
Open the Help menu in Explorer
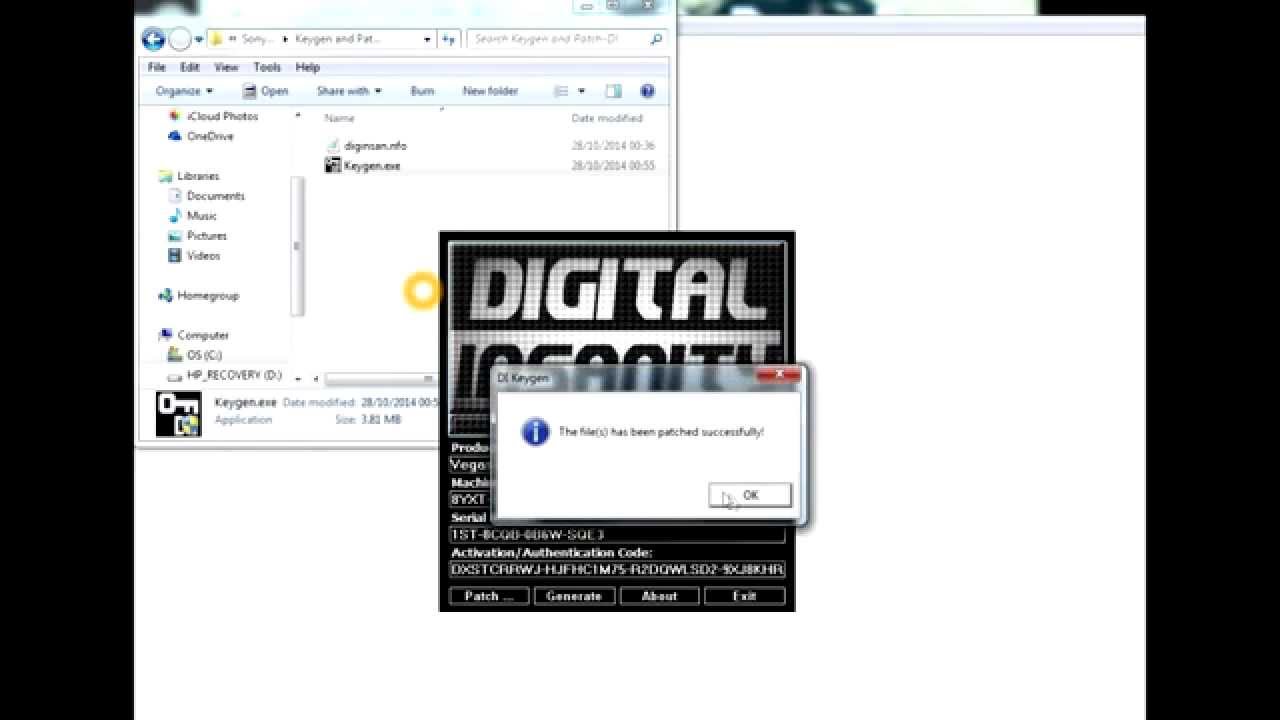pyautogui.click(x=307, y=67)
